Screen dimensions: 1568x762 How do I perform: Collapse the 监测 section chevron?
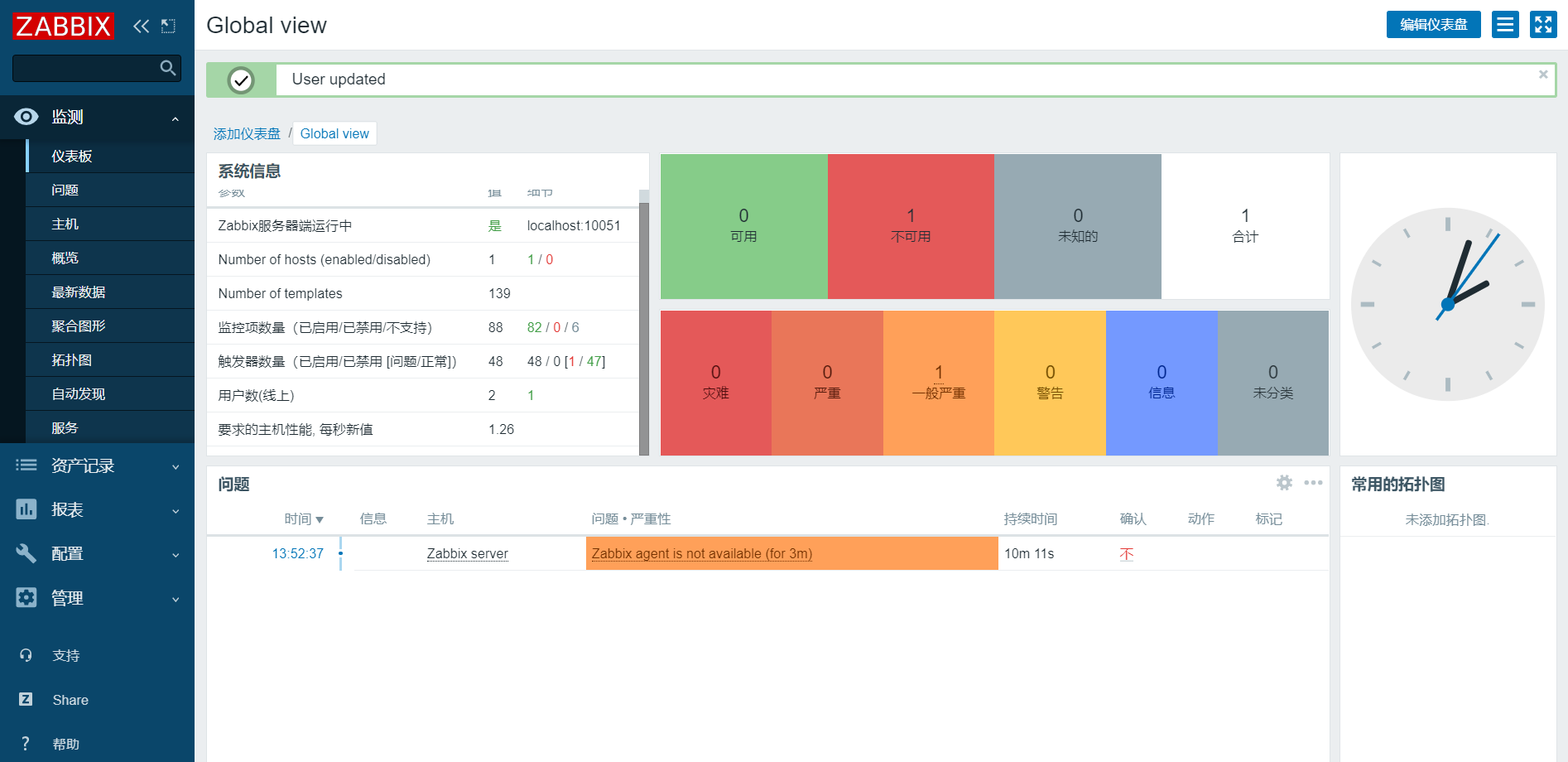point(175,117)
